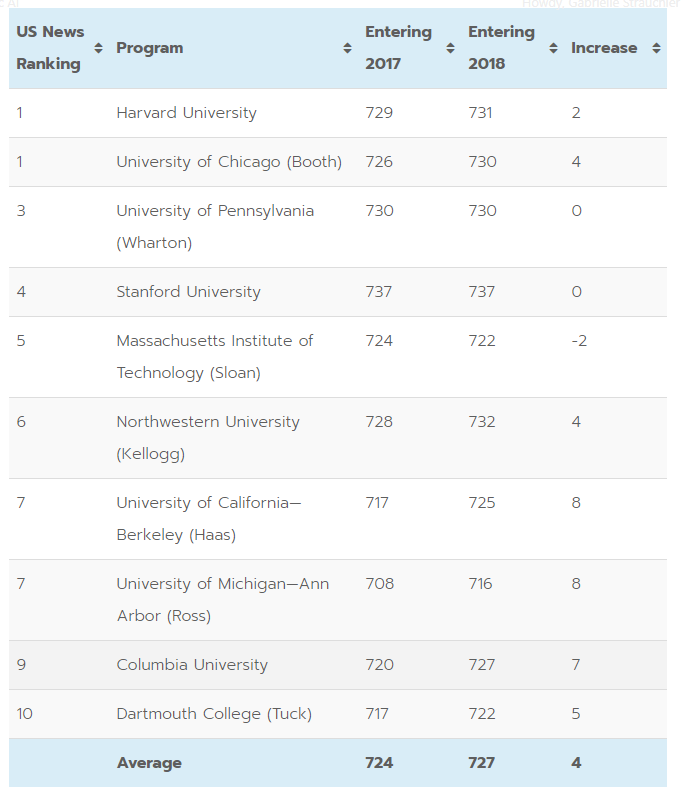Image resolution: width=683 pixels, height=791 pixels.
Task: Click the Program column sort arrows
Action: click(347, 48)
